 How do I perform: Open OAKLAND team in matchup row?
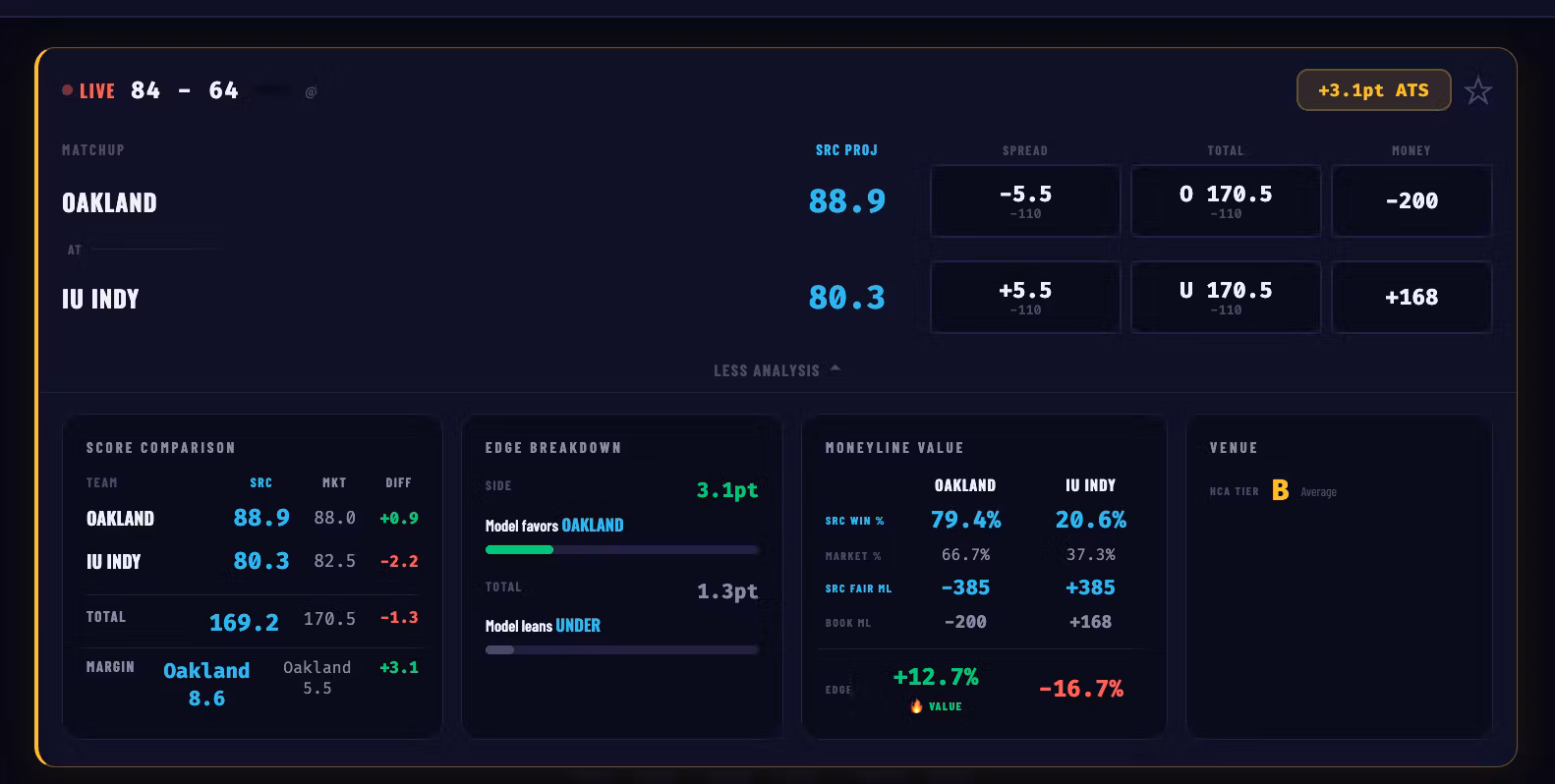pos(109,203)
